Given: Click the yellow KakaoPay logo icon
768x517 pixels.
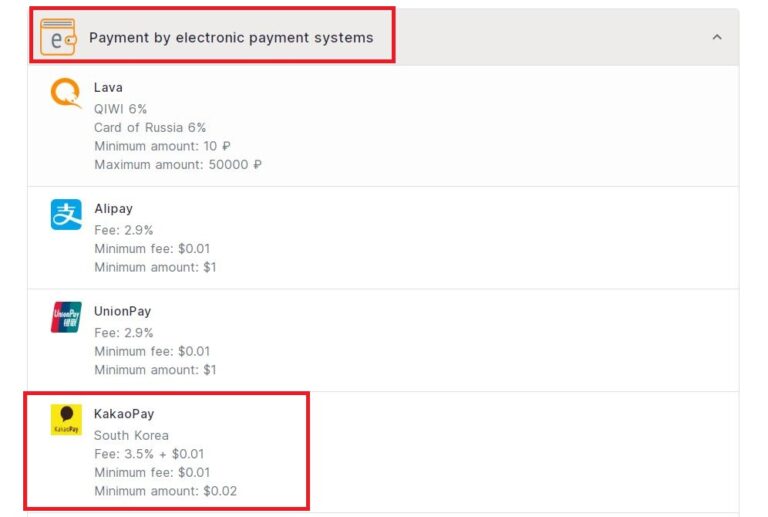Looking at the screenshot, I should pos(66,419).
